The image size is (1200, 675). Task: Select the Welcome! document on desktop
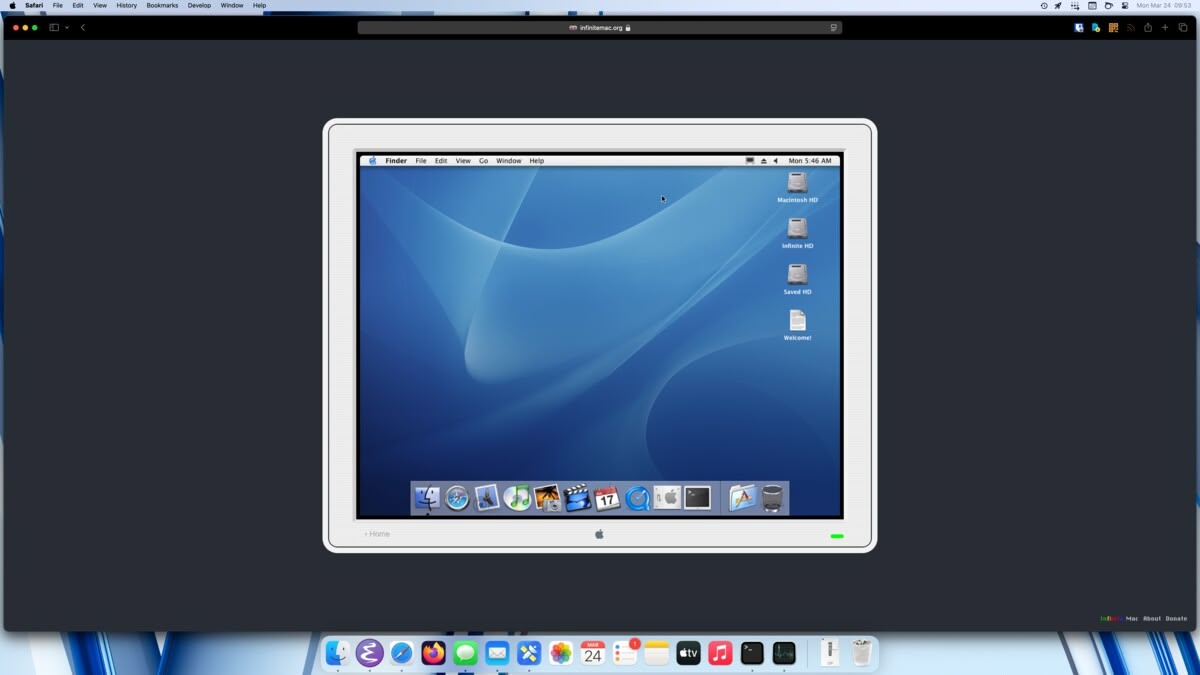pos(797,325)
